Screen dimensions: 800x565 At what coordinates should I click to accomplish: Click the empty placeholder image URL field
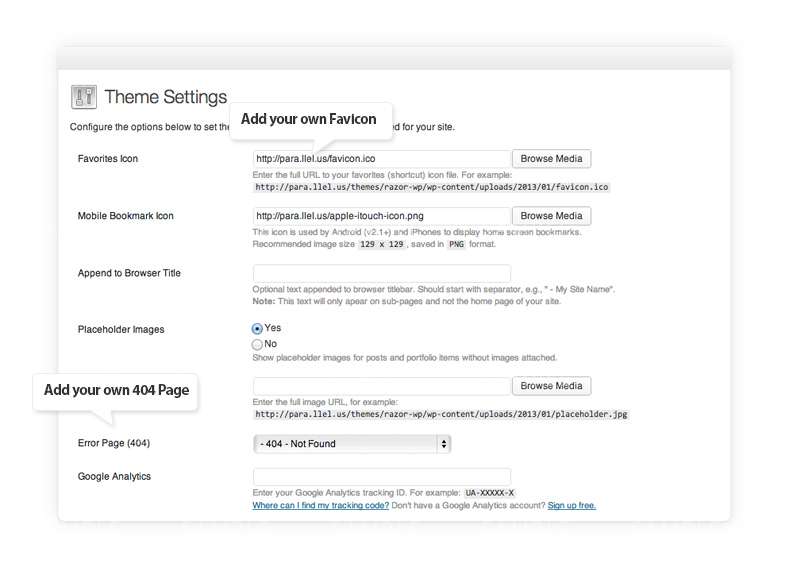point(381,386)
